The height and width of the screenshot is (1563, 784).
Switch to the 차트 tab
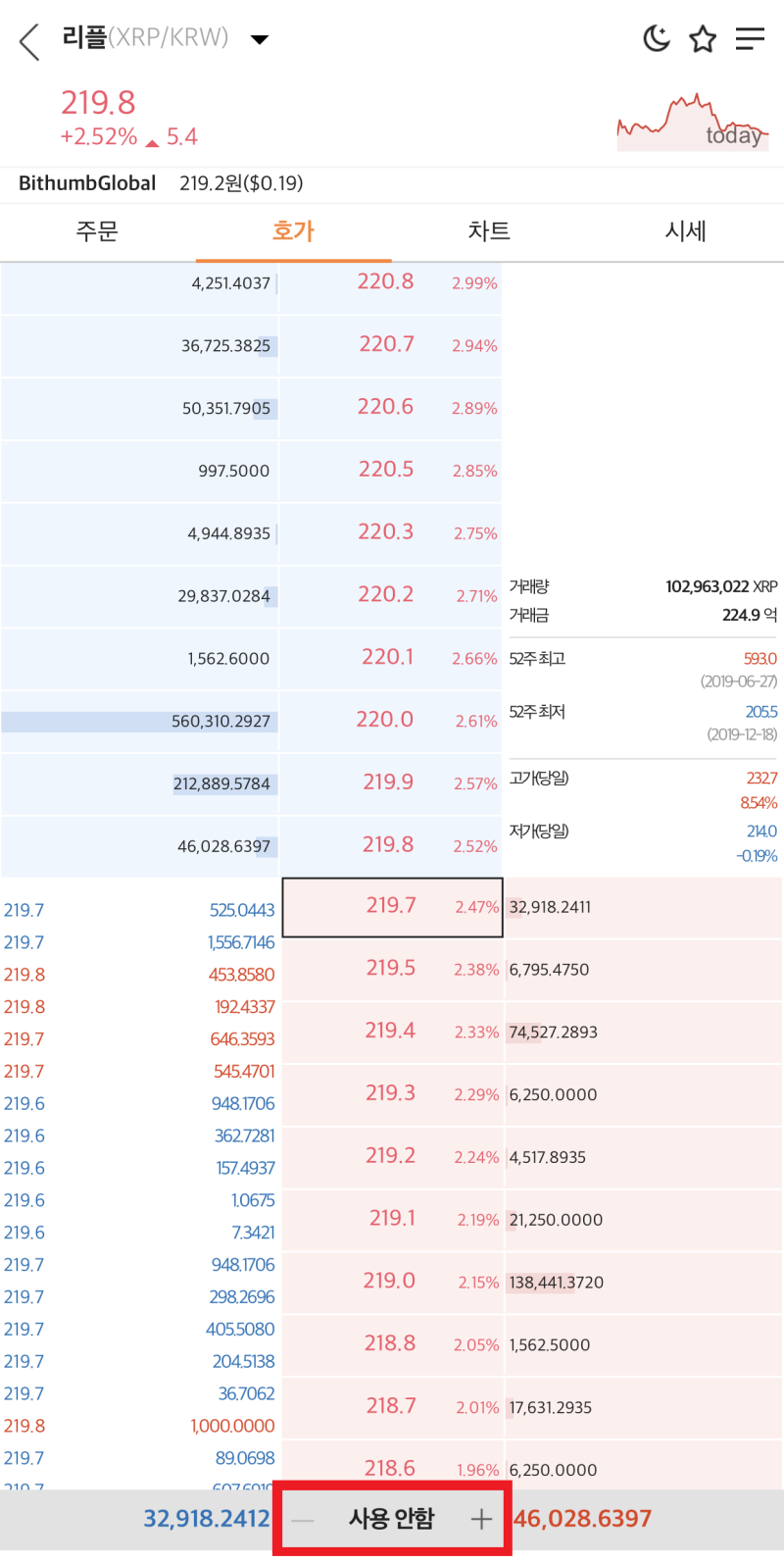[x=489, y=231]
